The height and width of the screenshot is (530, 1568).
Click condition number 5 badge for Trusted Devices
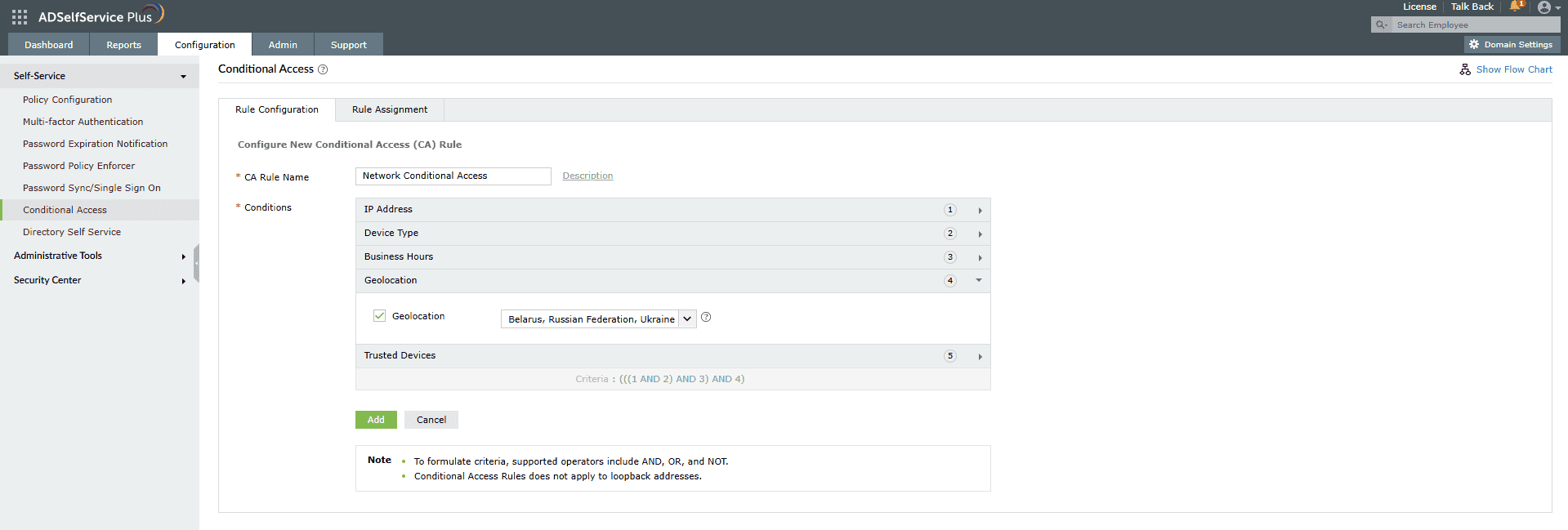coord(949,356)
